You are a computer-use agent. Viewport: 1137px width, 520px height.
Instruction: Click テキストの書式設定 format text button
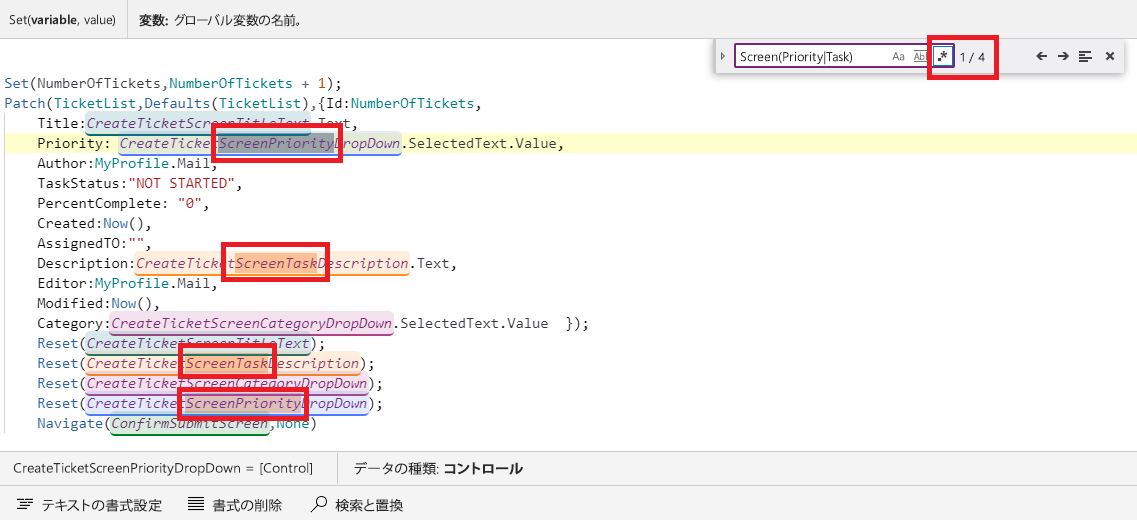[x=90, y=505]
